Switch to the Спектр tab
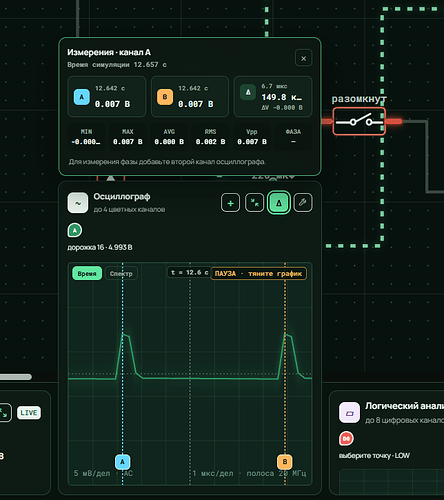The image size is (444, 500). tap(121, 273)
